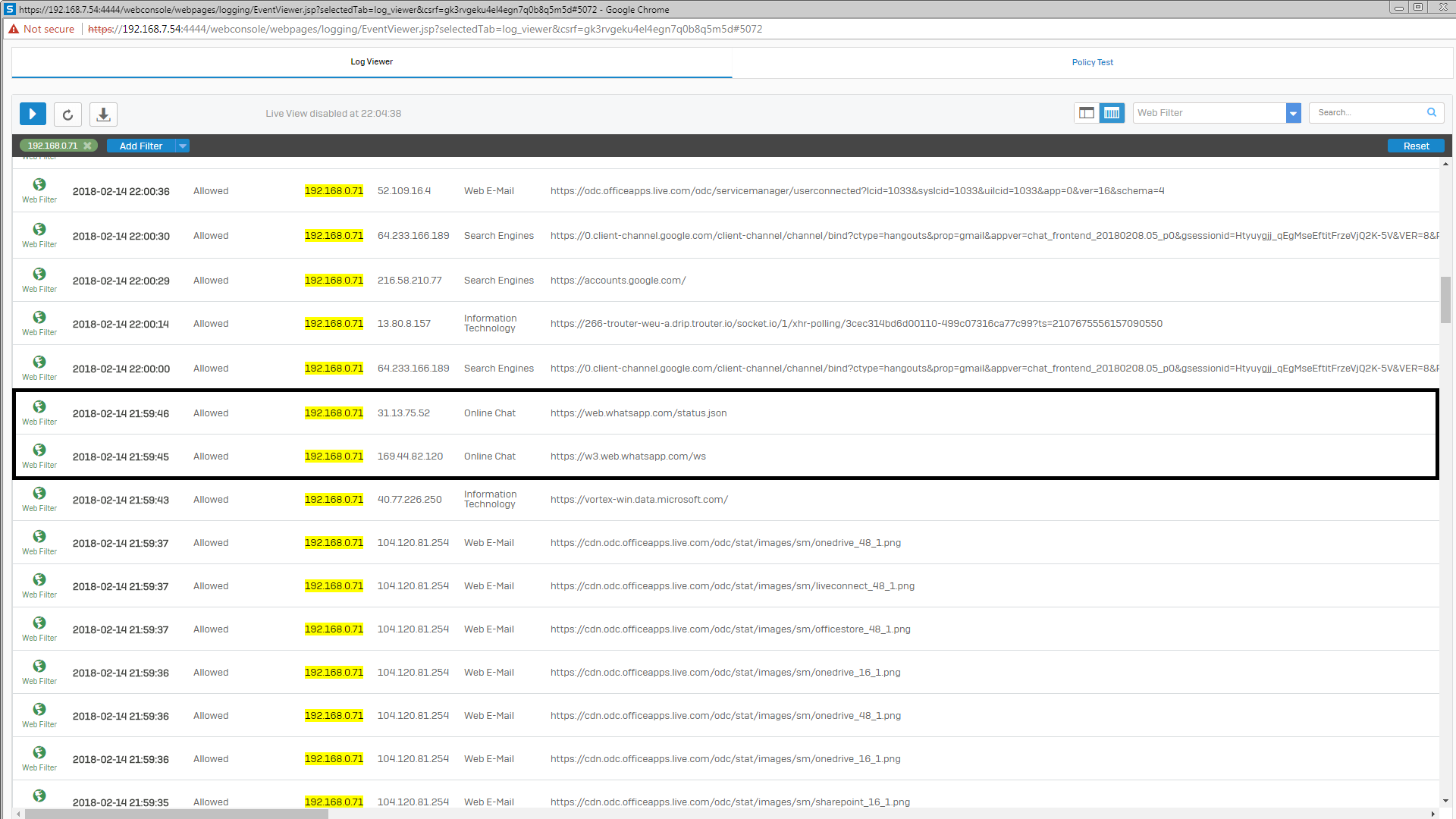
Task: Click Allowed status in 21:59:45 row
Action: 211,457
